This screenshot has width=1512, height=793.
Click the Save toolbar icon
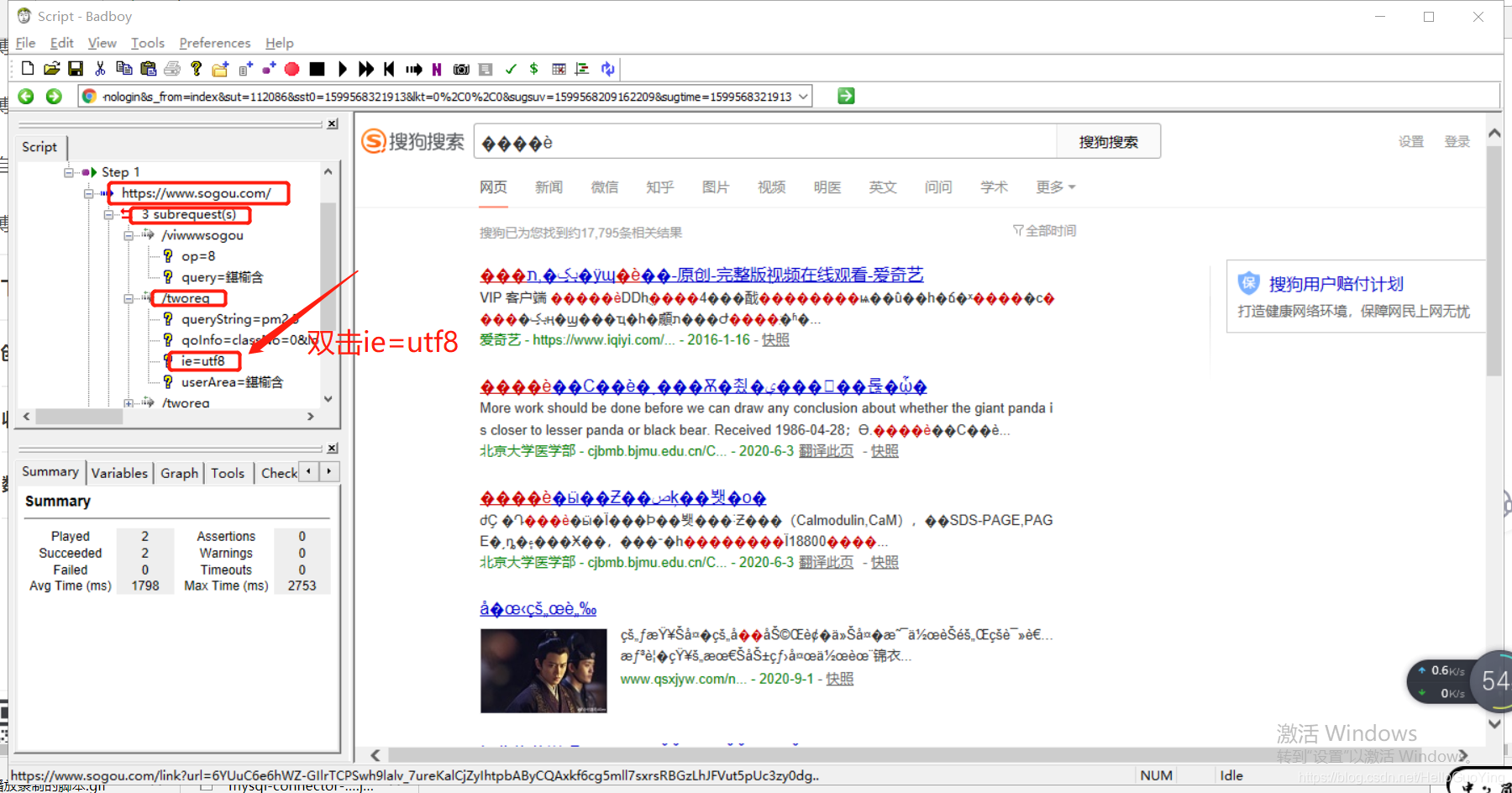coord(76,69)
